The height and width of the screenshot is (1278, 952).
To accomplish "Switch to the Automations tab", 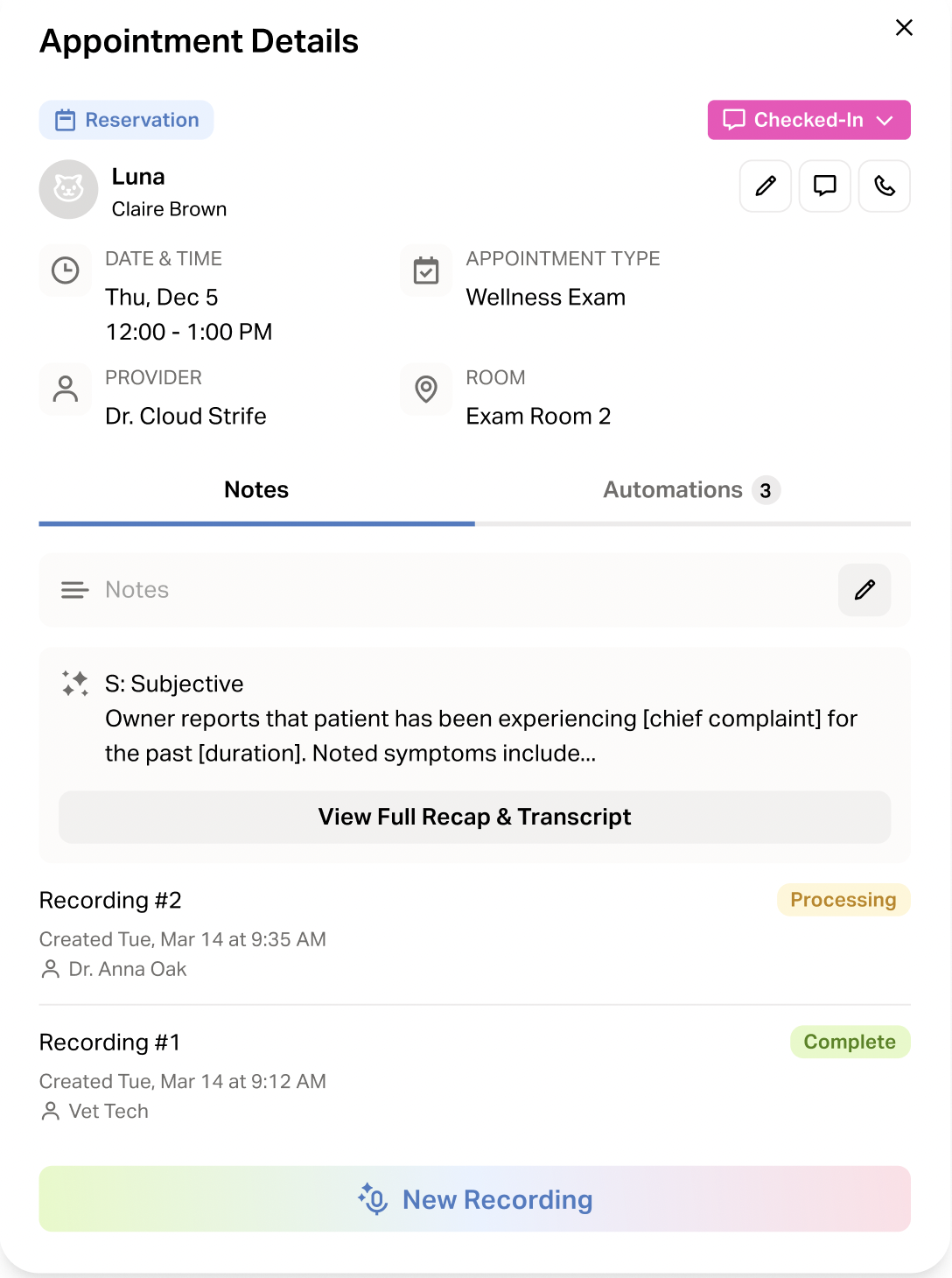I will [690, 490].
